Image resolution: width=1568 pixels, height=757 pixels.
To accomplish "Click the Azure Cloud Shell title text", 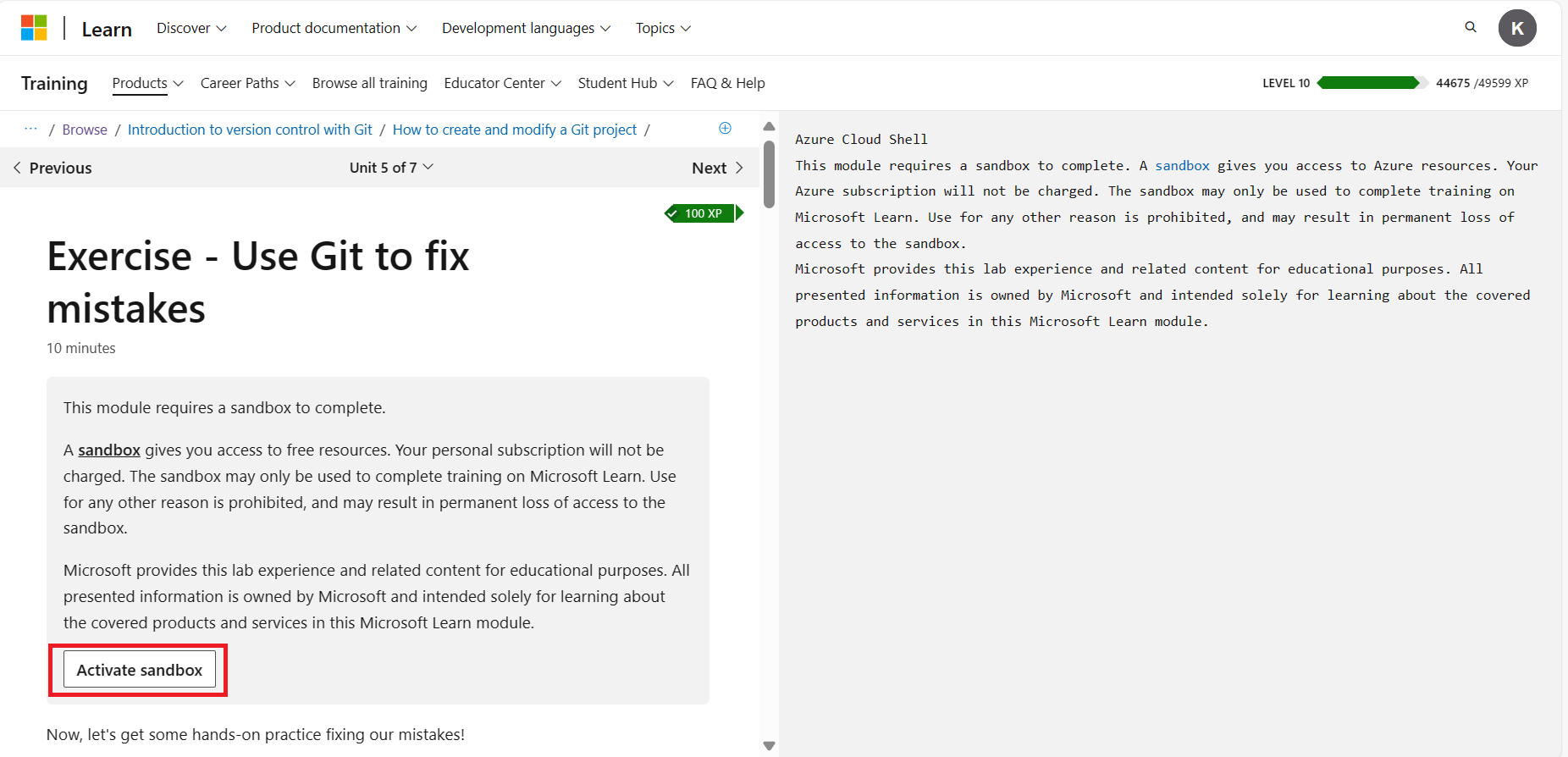I will [x=861, y=139].
